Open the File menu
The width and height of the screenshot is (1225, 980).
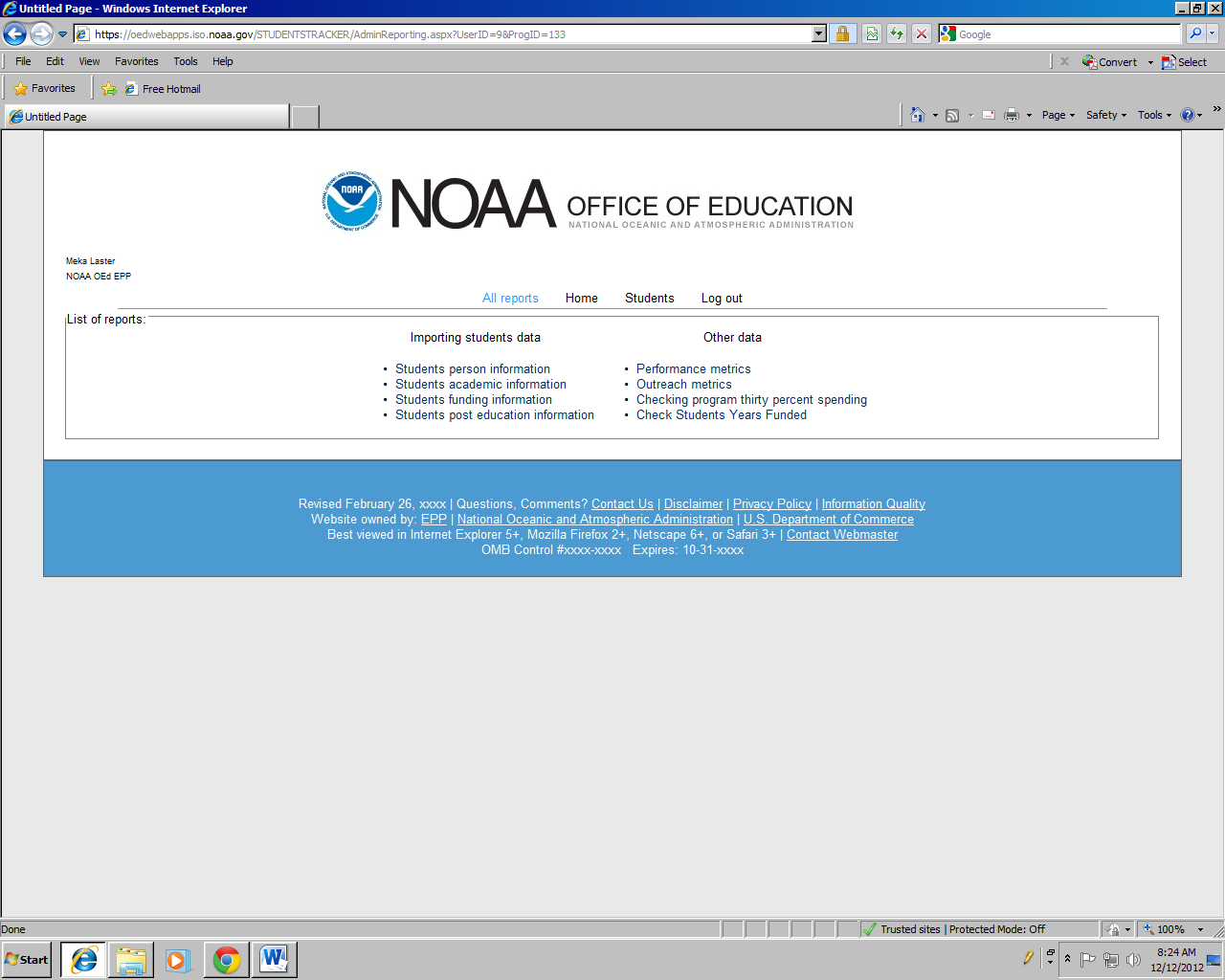23,61
